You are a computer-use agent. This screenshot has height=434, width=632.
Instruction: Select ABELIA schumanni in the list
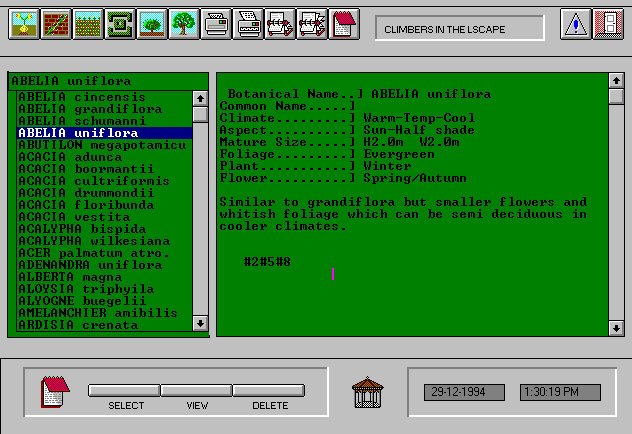[104, 121]
